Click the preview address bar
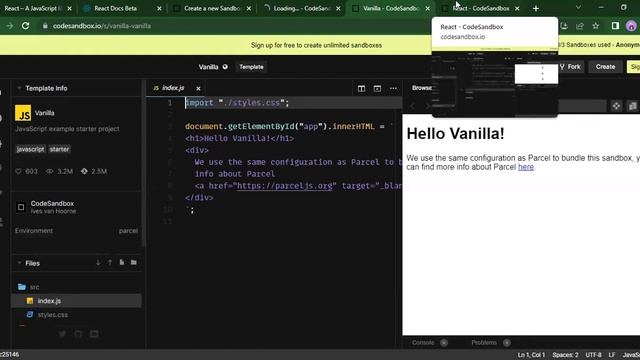 [x=582, y=106]
